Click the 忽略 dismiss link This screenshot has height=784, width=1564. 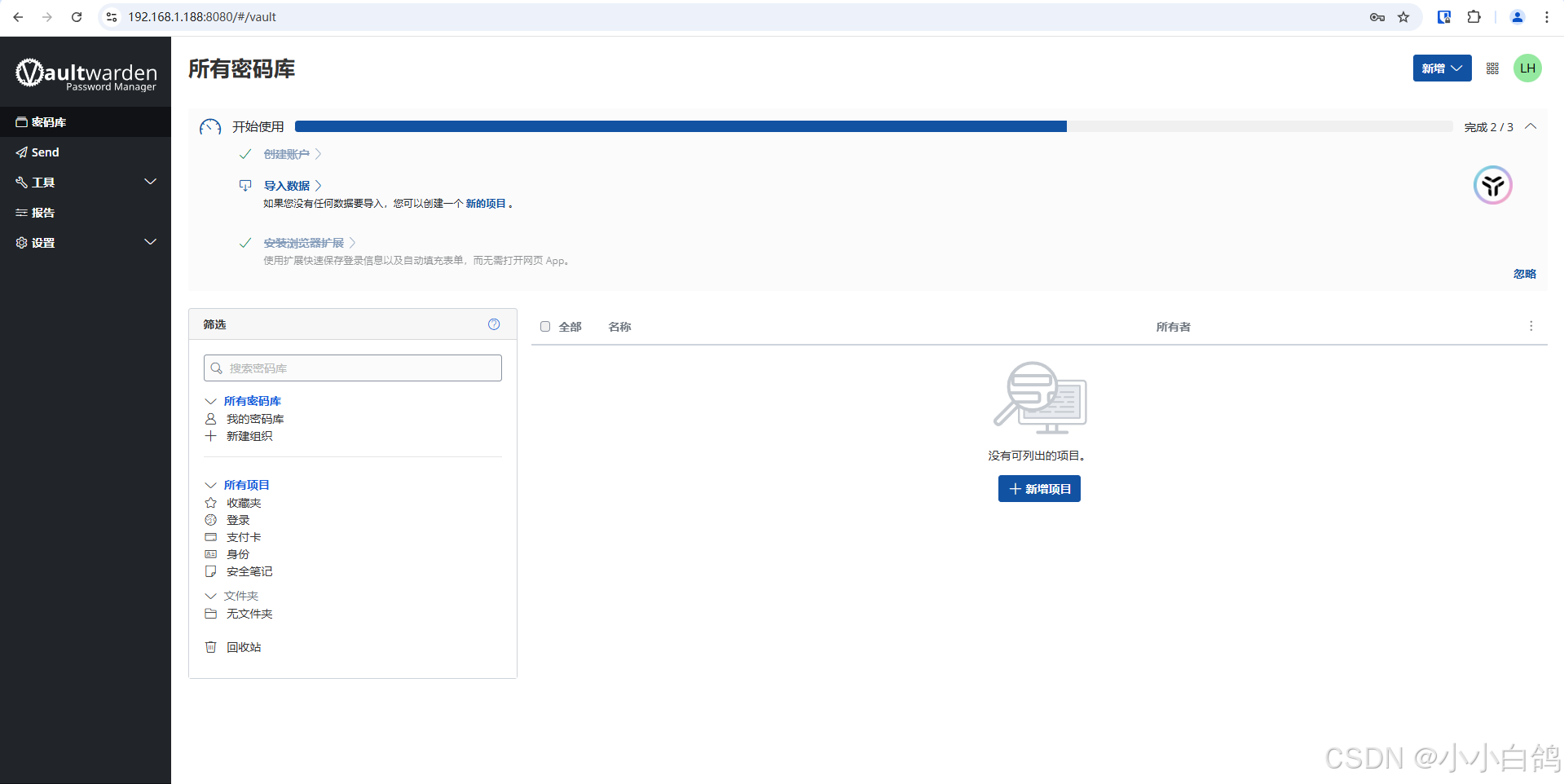(x=1524, y=274)
